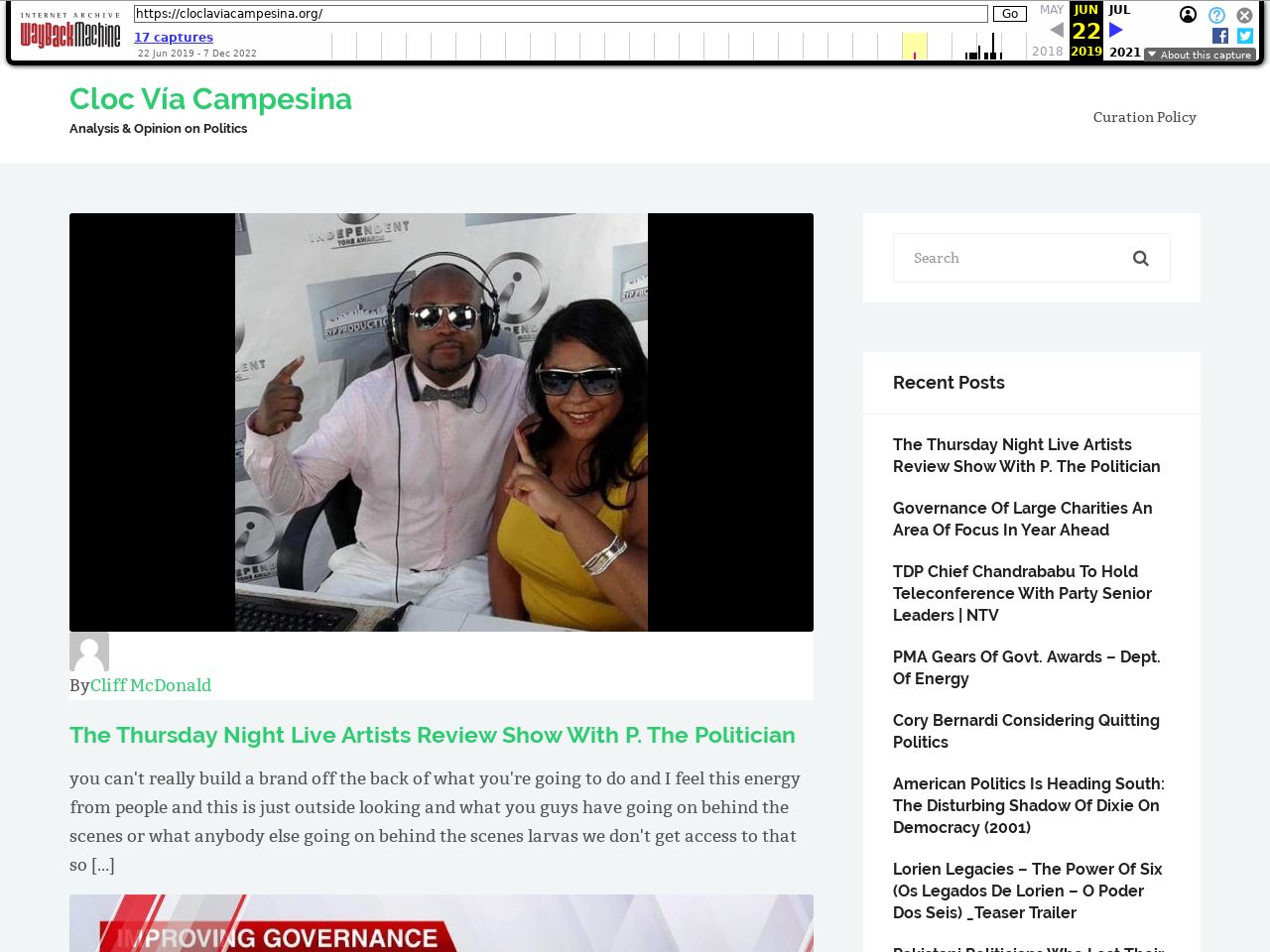Click the Wayback URL input field

point(561,14)
